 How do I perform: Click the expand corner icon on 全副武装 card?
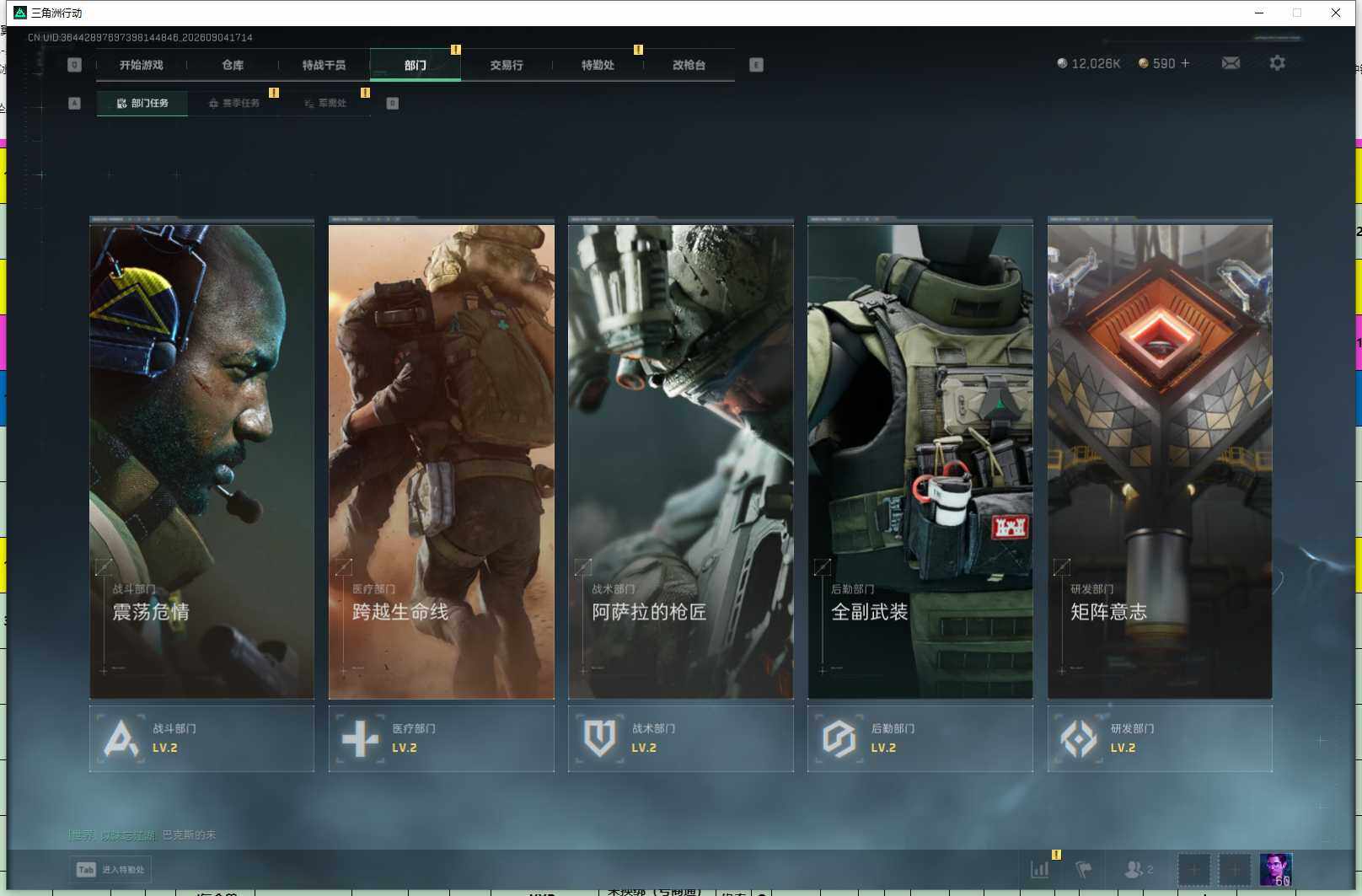coord(822,567)
